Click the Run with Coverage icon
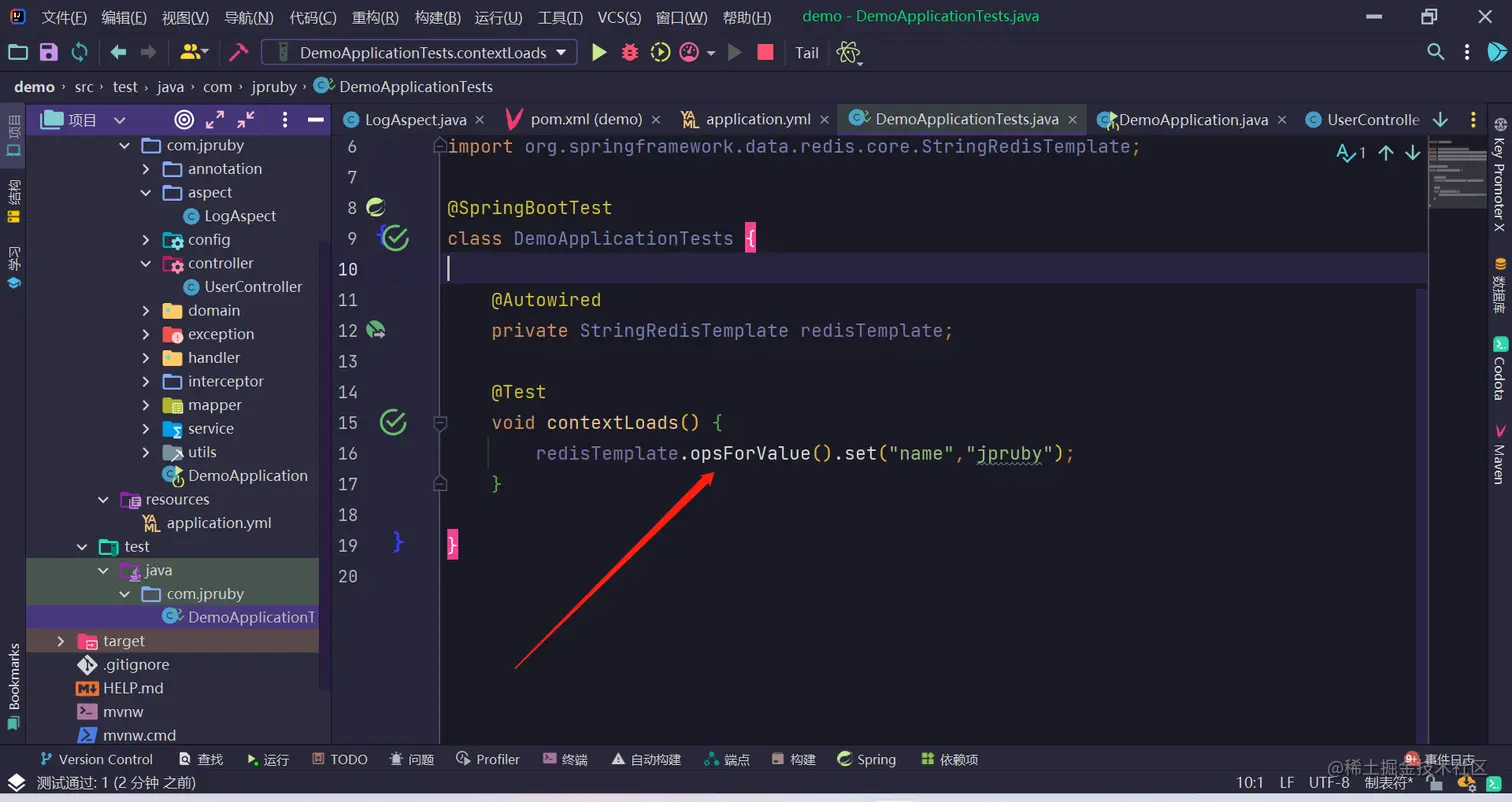This screenshot has height=802, width=1512. pos(660,53)
